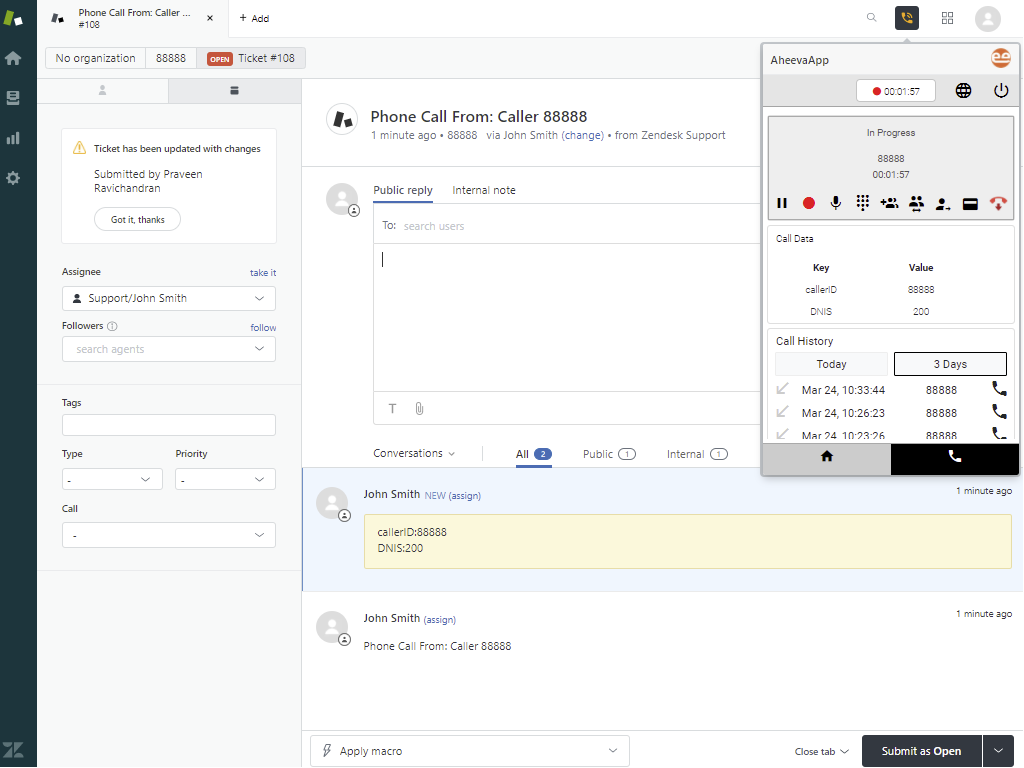Call back the Mar 24, 10:26:23 entry
Image resolution: width=1024 pixels, height=768 pixels.
tap(999, 411)
